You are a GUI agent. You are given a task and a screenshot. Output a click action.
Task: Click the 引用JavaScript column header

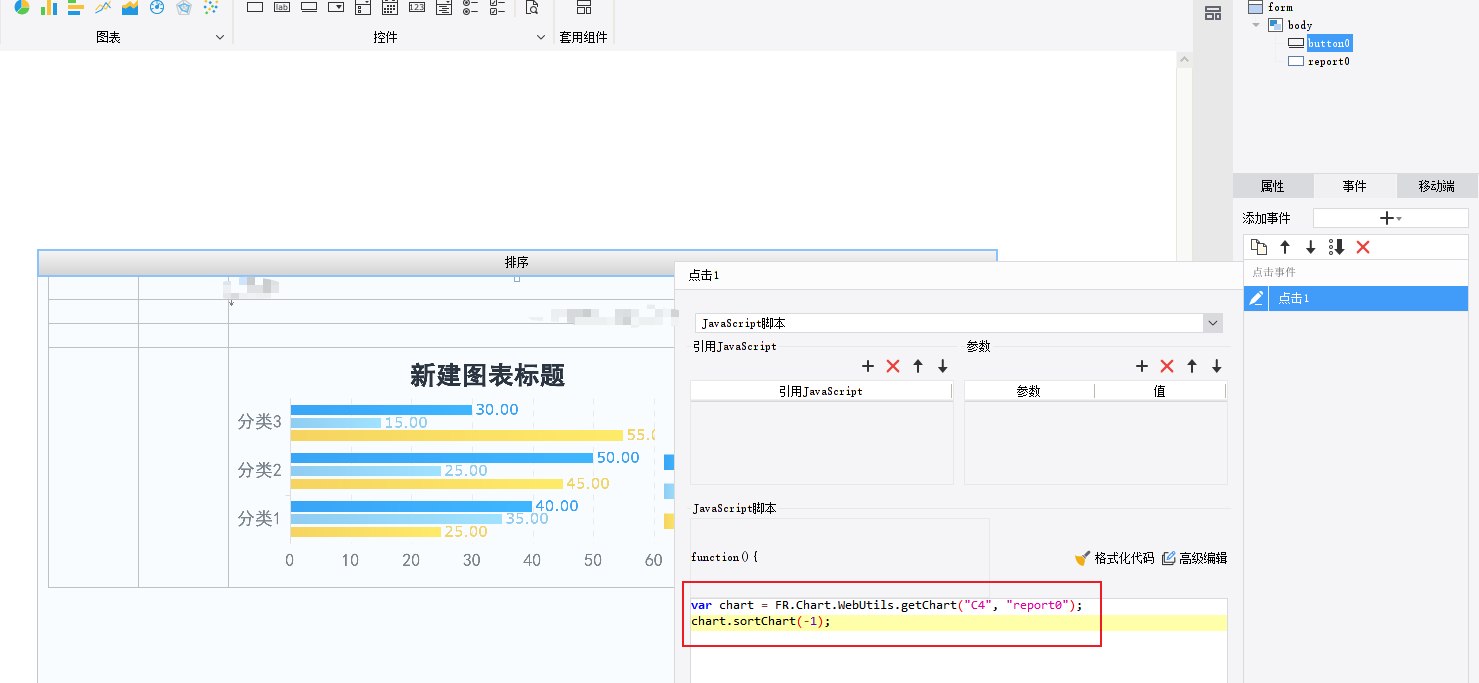pyautogui.click(x=821, y=391)
